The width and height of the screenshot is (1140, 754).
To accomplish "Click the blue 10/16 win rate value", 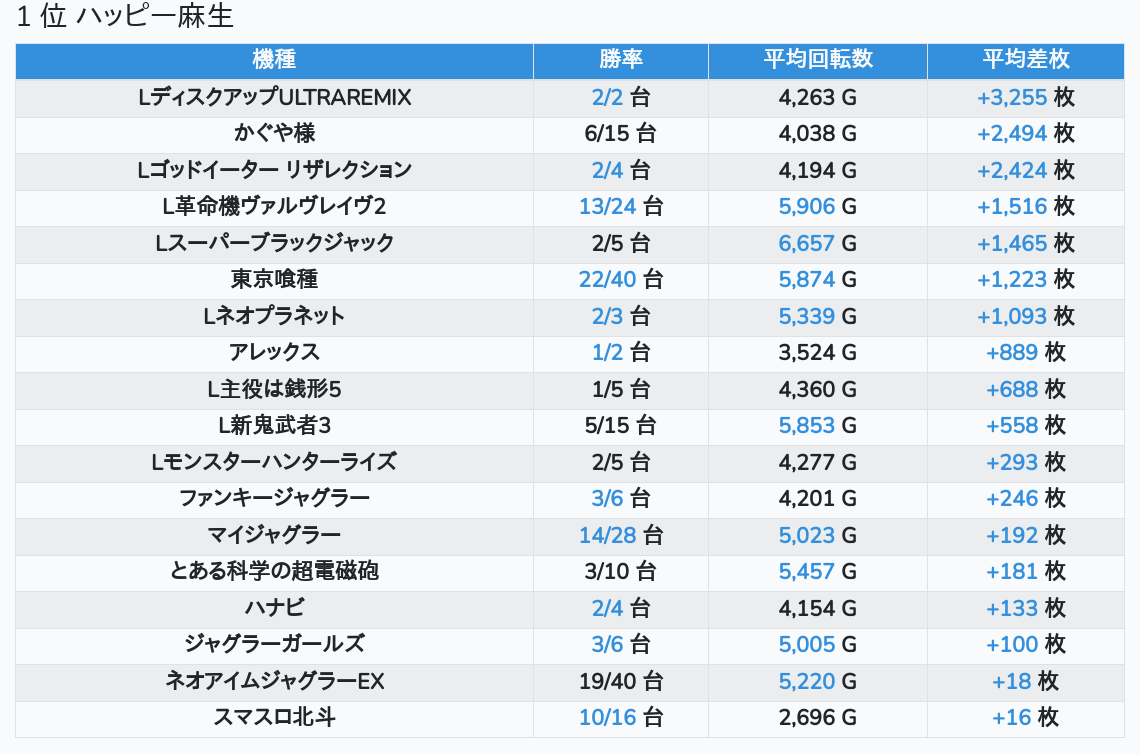I will click(x=608, y=717).
